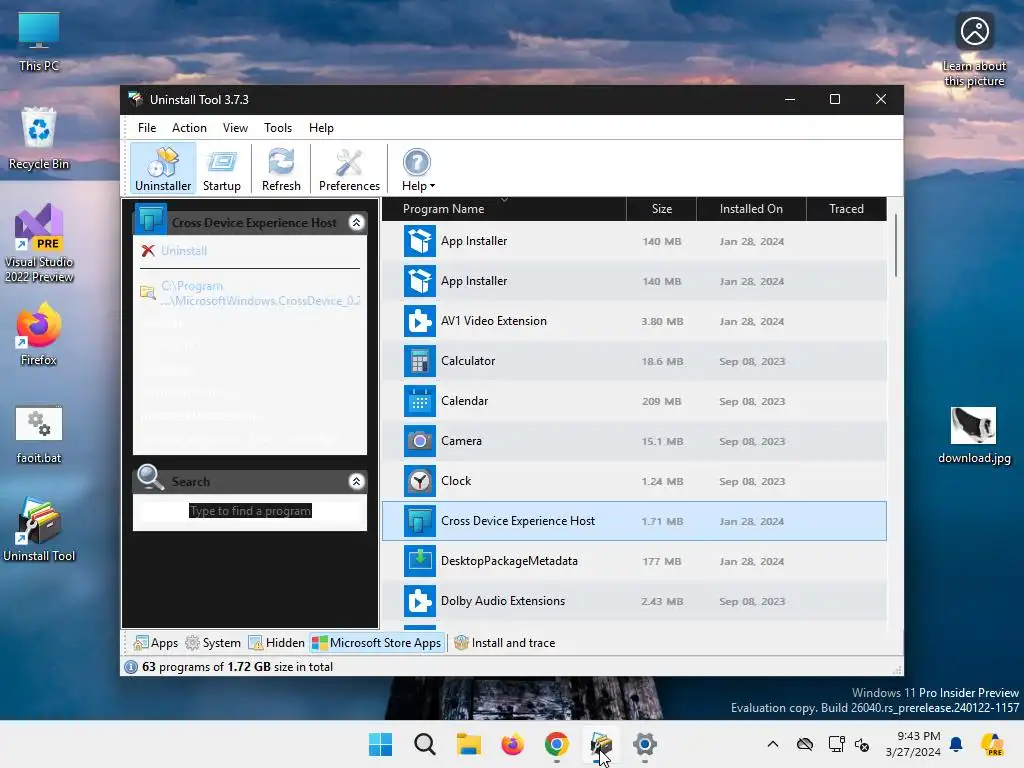The height and width of the screenshot is (768, 1024).
Task: Select the Camera app icon
Action: 419,441
